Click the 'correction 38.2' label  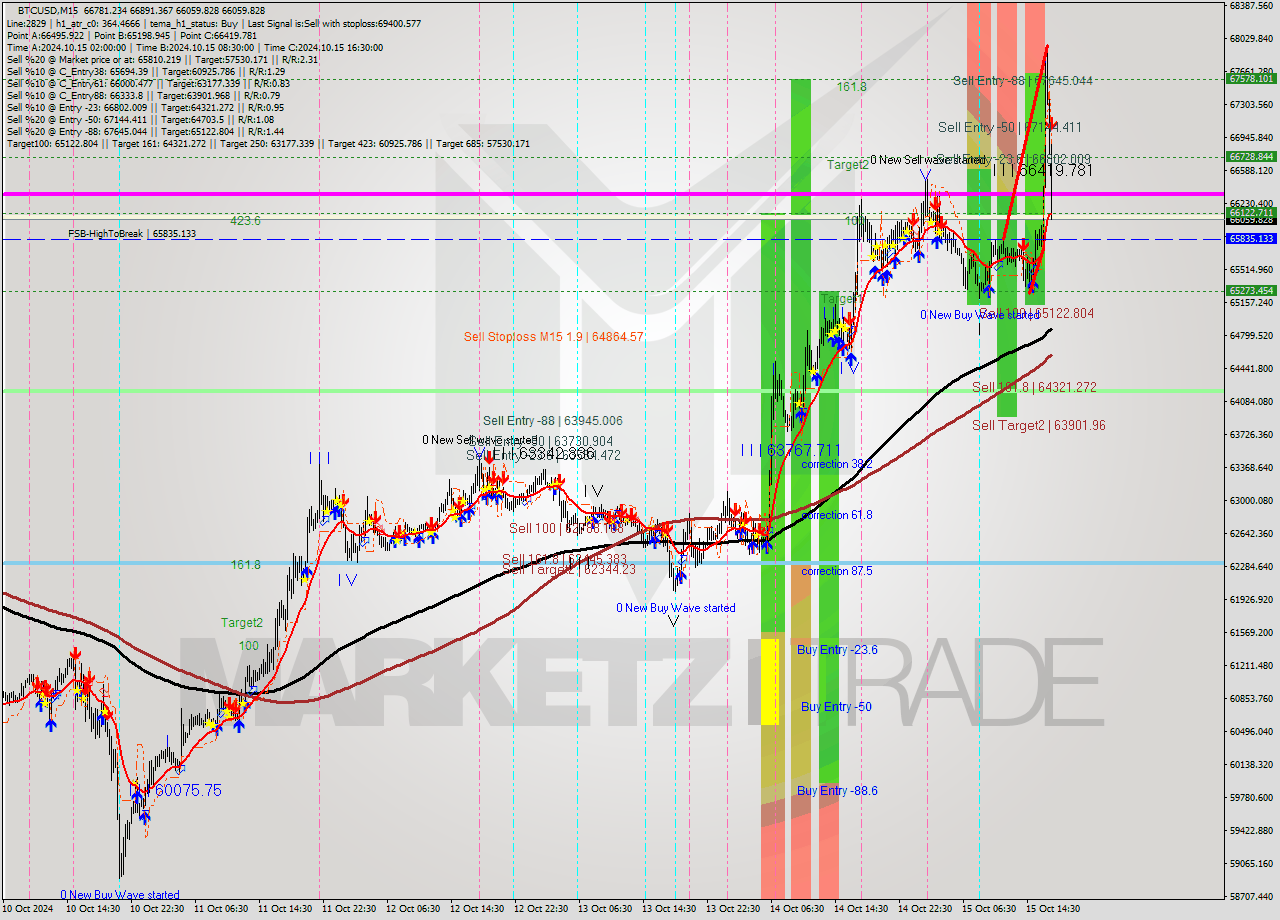click(837, 464)
